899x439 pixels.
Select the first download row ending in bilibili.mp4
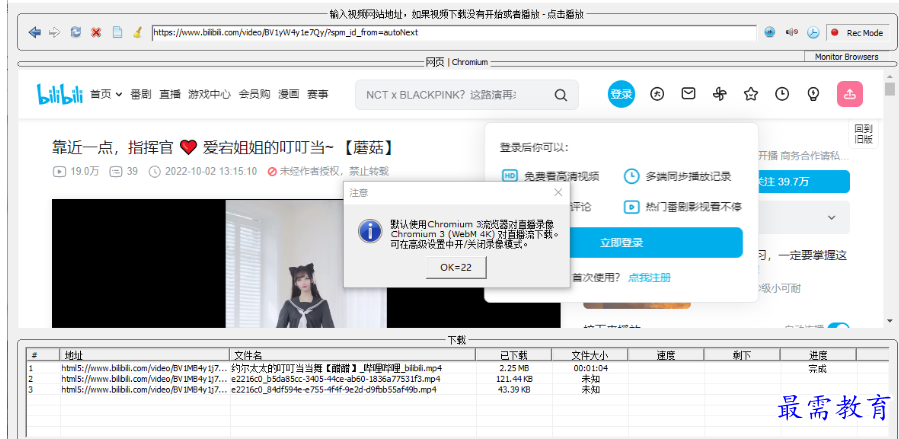coord(336,368)
